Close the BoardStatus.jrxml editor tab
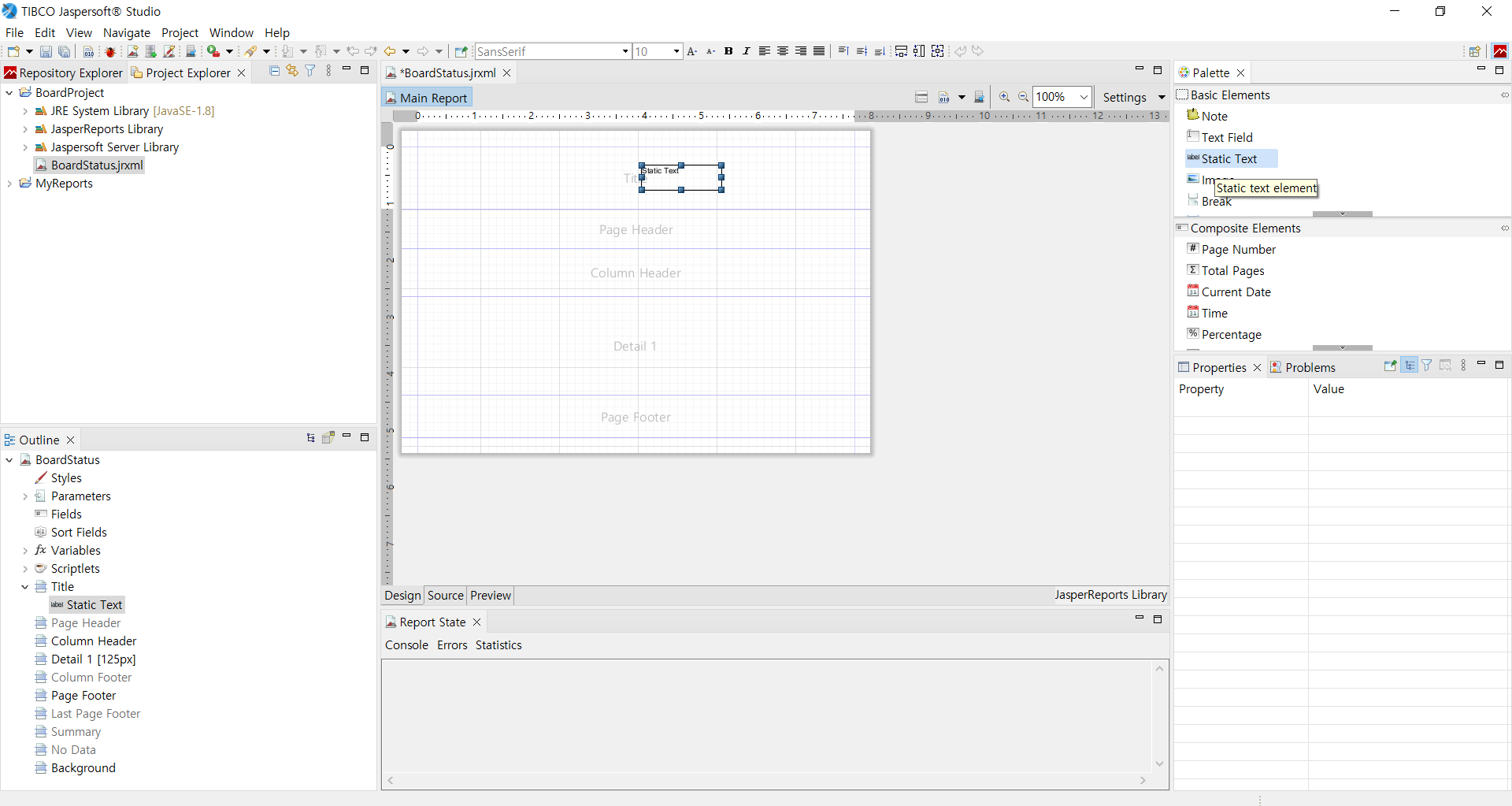 507,72
